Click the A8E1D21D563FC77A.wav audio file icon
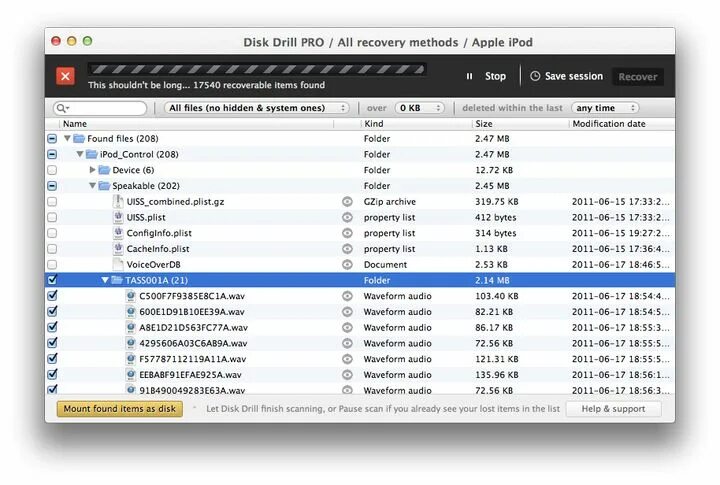 pyautogui.click(x=131, y=327)
